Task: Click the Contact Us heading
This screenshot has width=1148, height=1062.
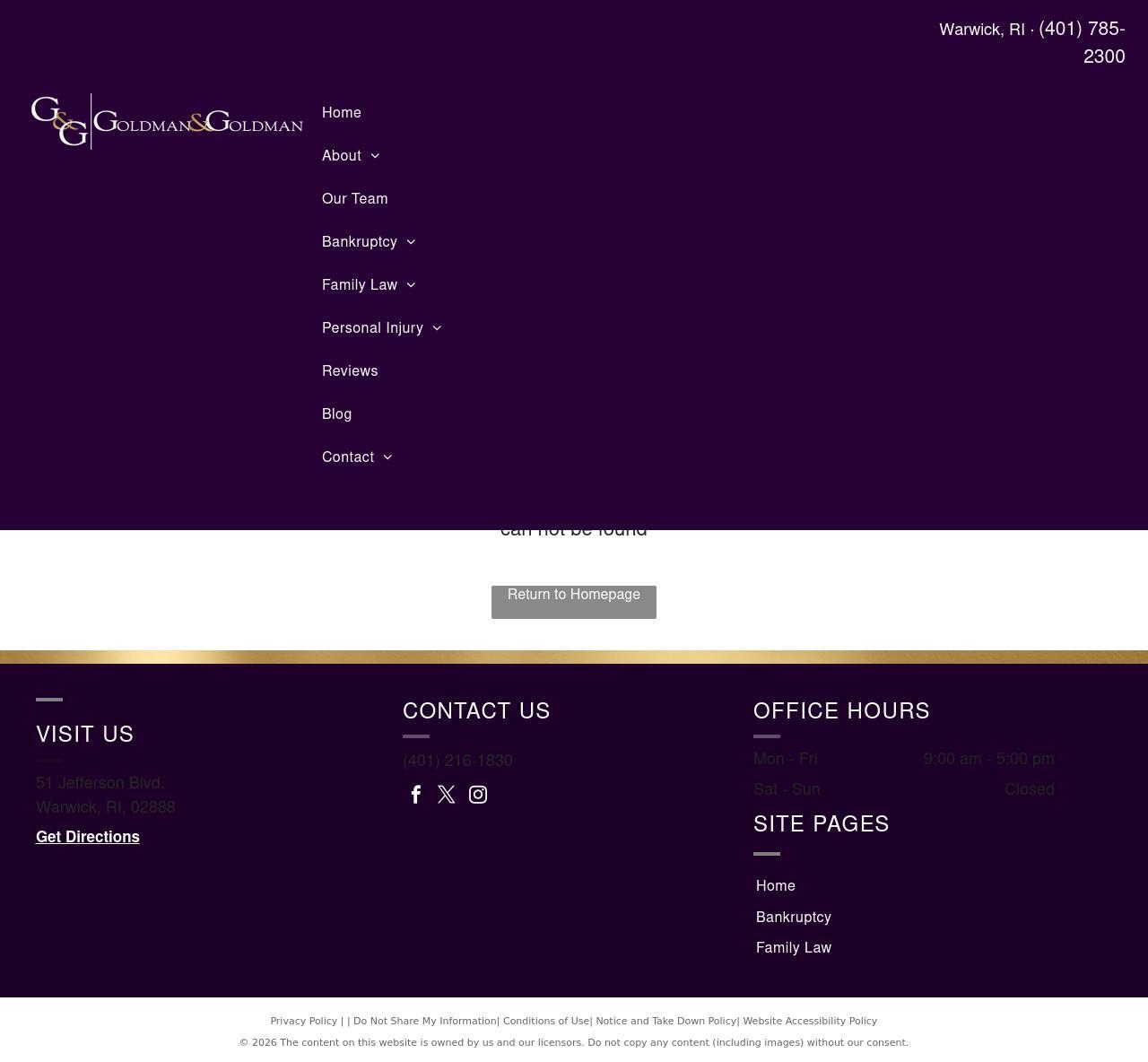Action: point(476,711)
